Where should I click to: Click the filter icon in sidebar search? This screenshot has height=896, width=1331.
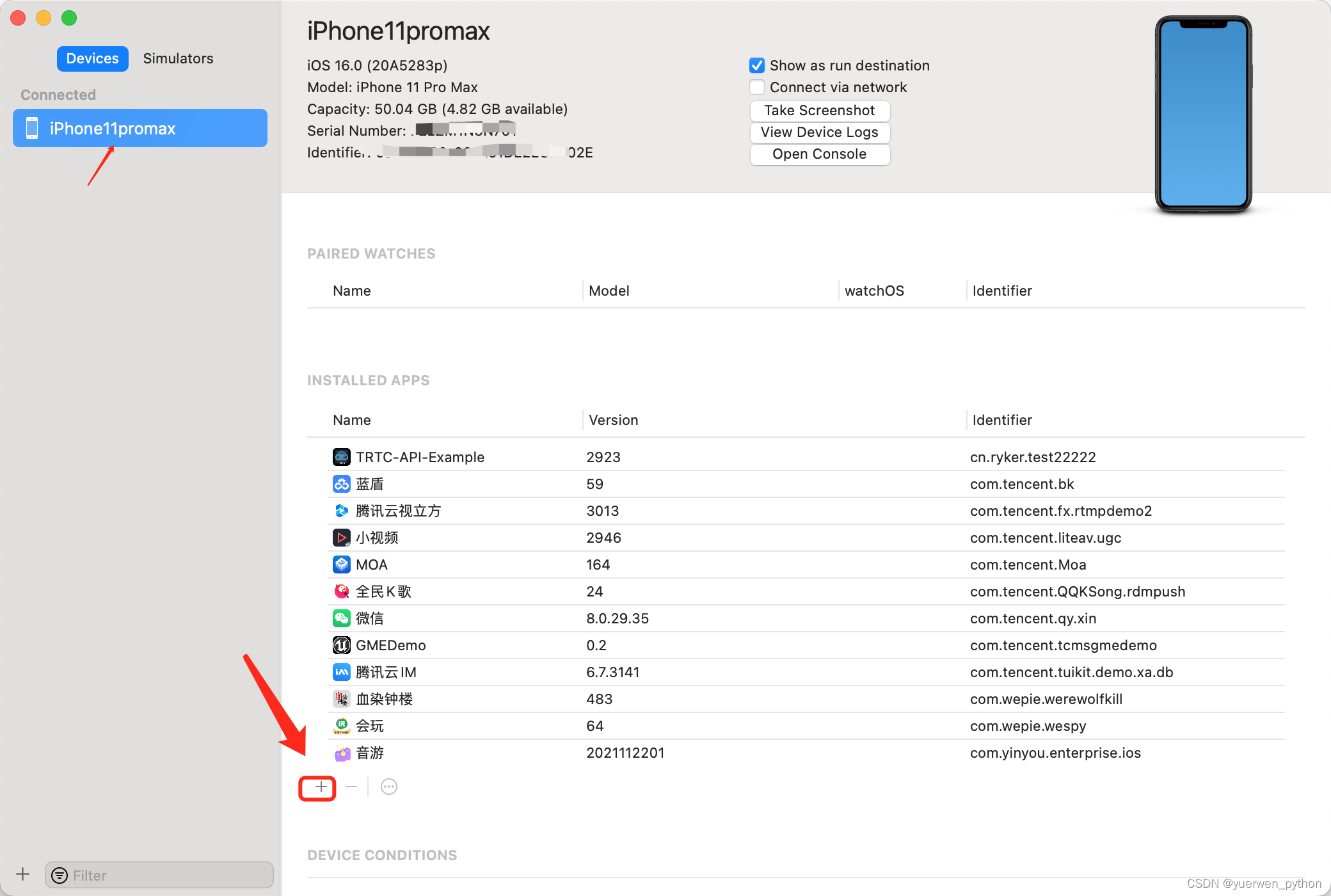tap(60, 876)
